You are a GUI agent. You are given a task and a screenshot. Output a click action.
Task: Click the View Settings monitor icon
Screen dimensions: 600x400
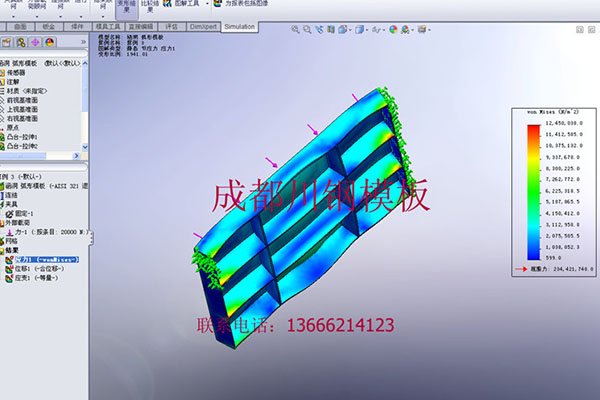(422, 29)
